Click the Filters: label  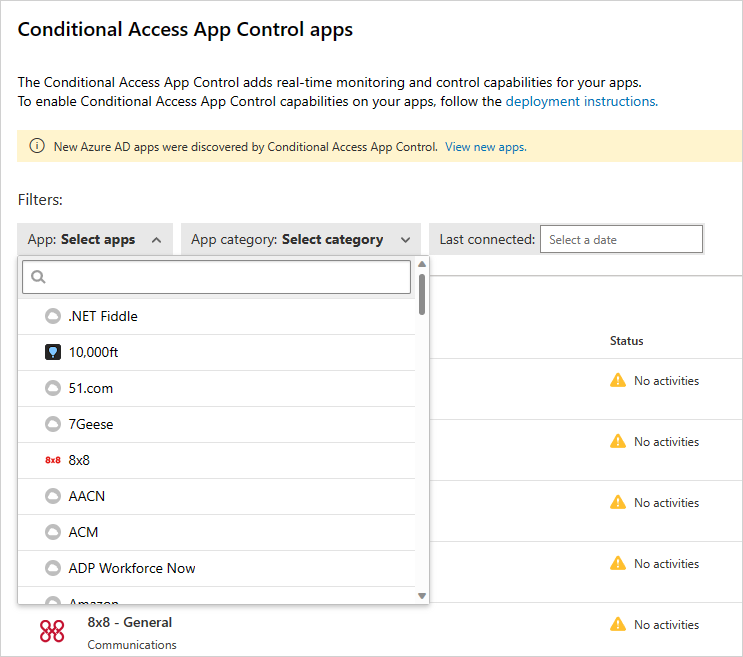tap(40, 199)
